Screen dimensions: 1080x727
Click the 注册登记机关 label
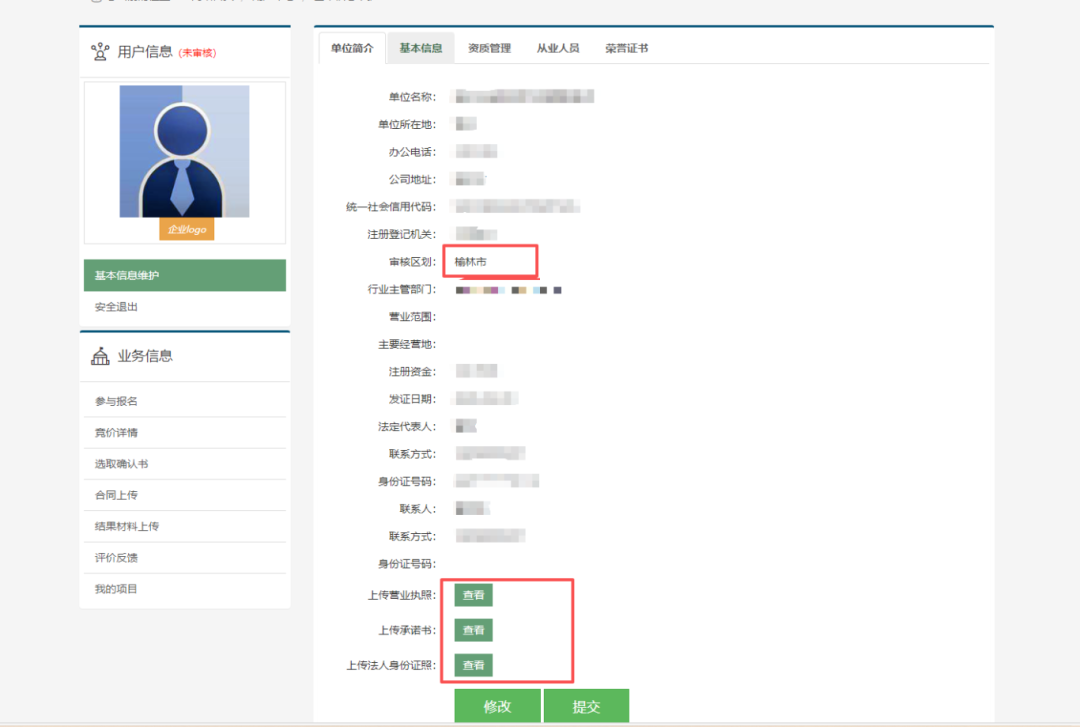pyautogui.click(x=402, y=234)
